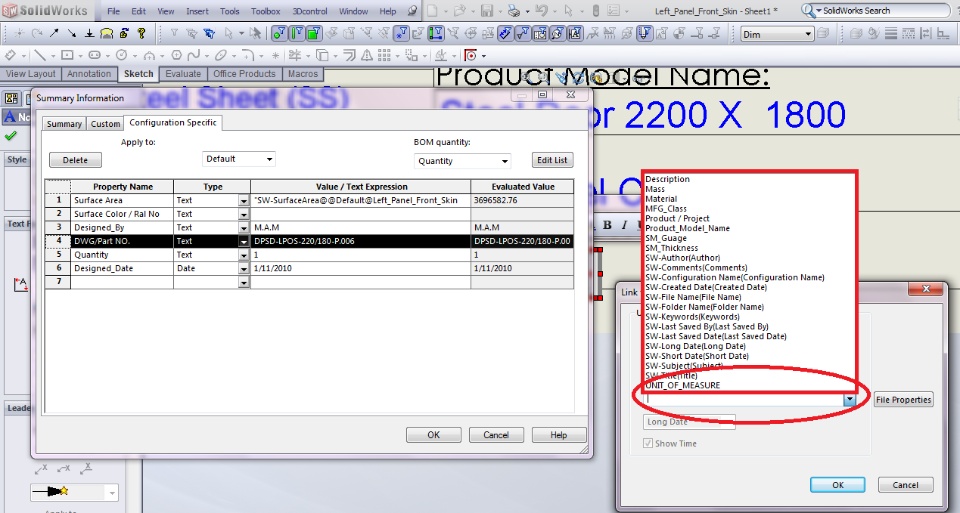Toggle the Filter Faces selection filter
Image resolution: width=960 pixels, height=513 pixels.
(314, 34)
